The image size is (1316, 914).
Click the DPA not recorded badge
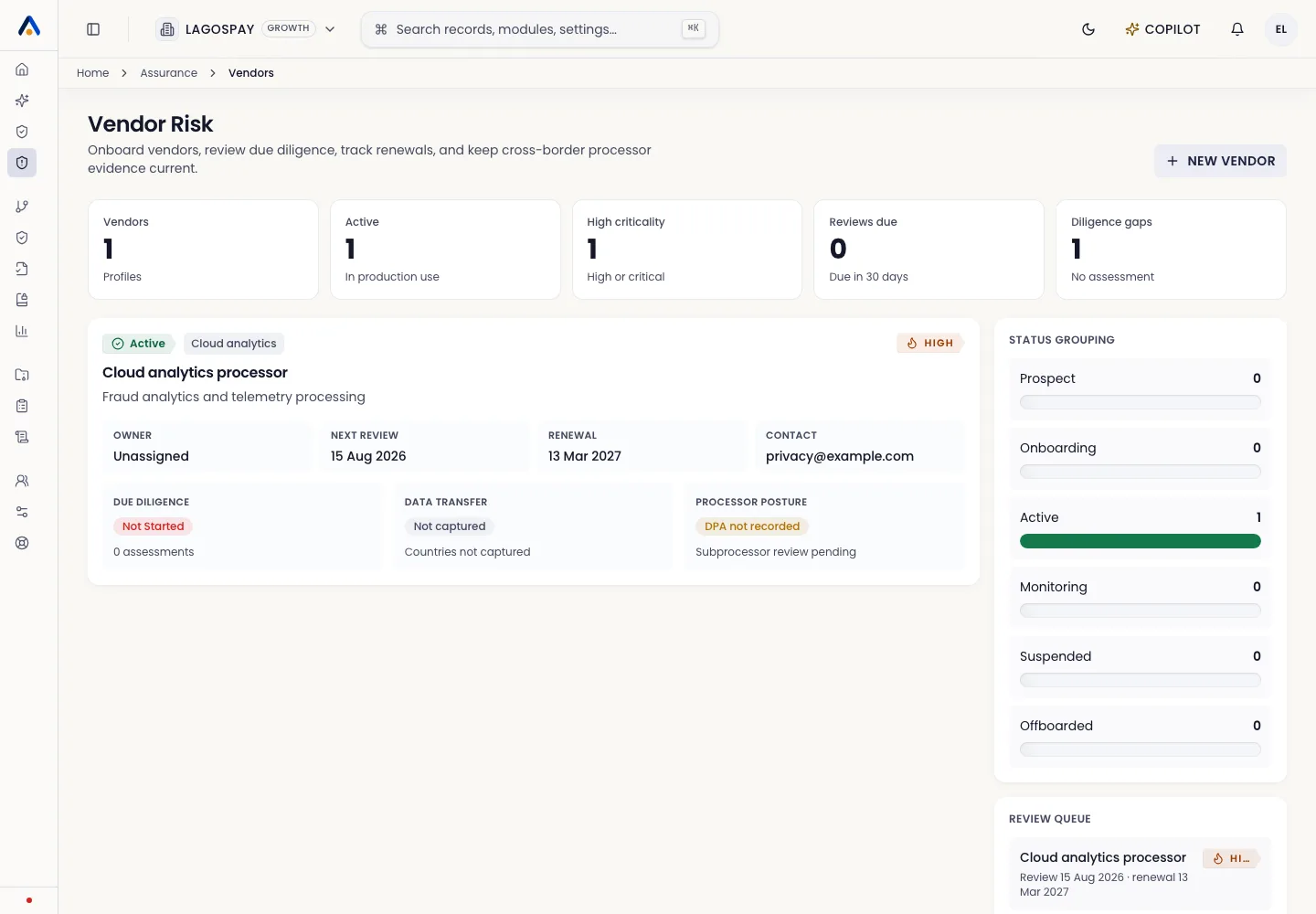point(752,526)
